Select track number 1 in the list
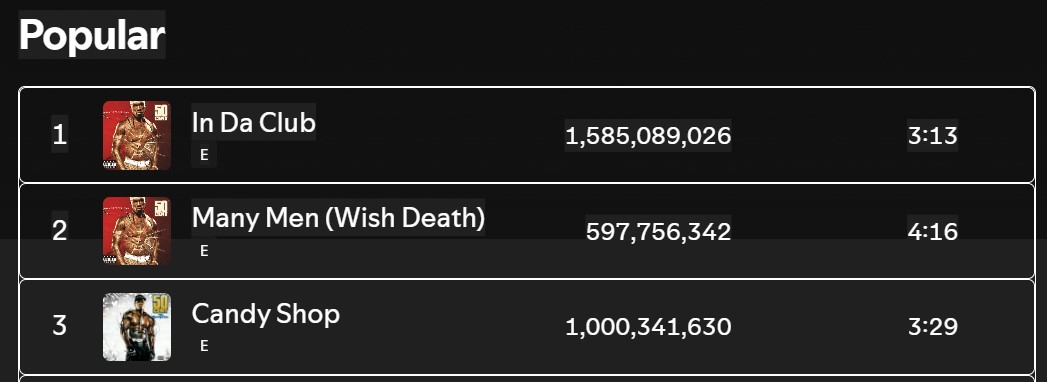The height and width of the screenshot is (382, 1047). pos(59,136)
